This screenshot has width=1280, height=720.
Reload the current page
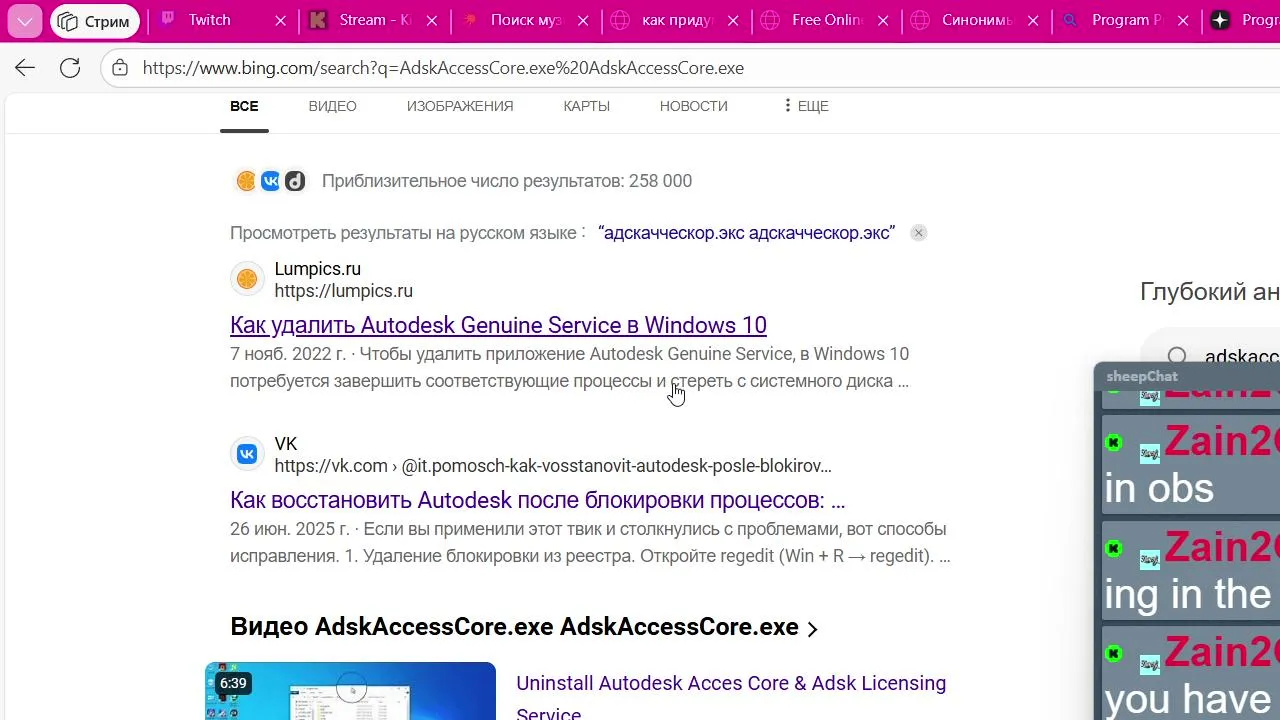coord(70,68)
